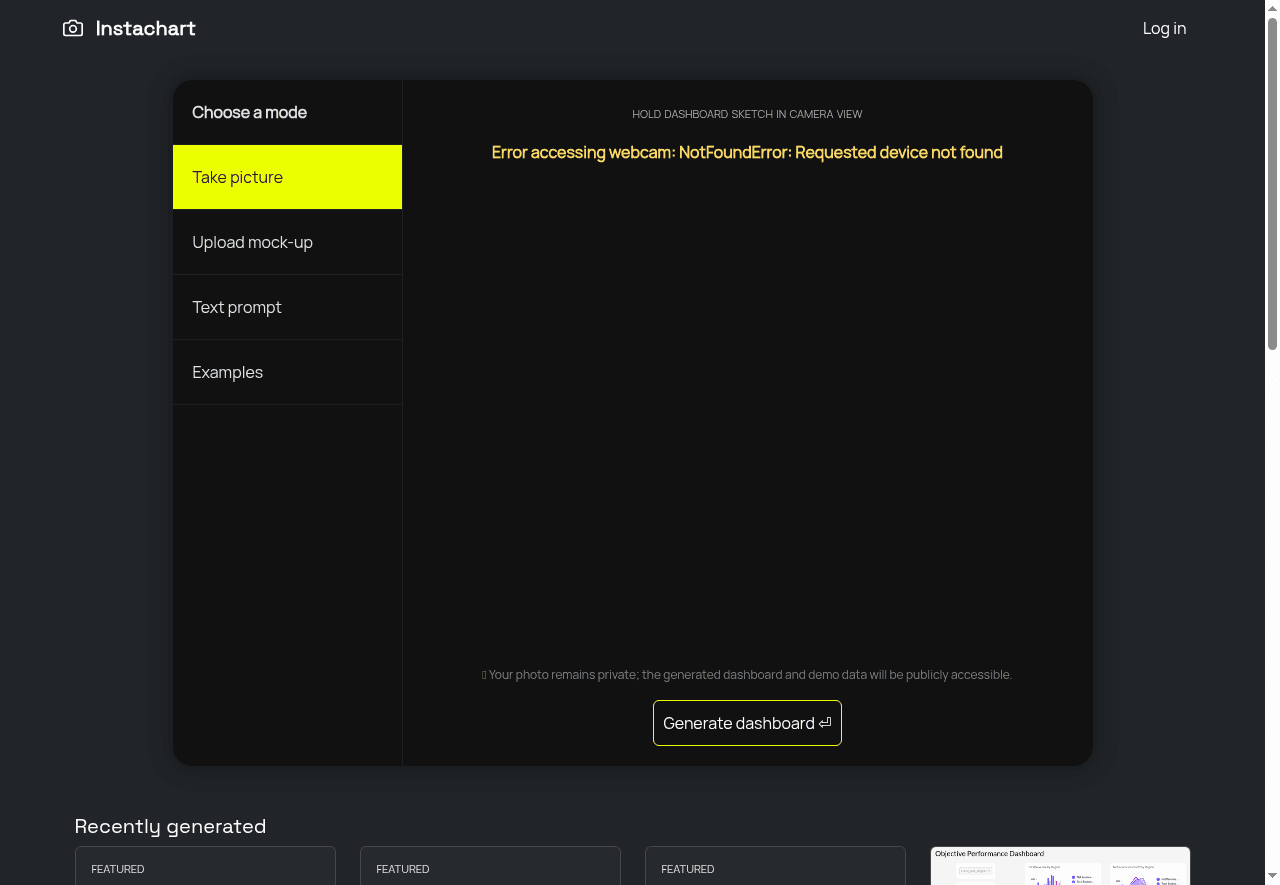Open the middle FEATURED card
Viewport: 1280px width, 885px height.
(490, 866)
